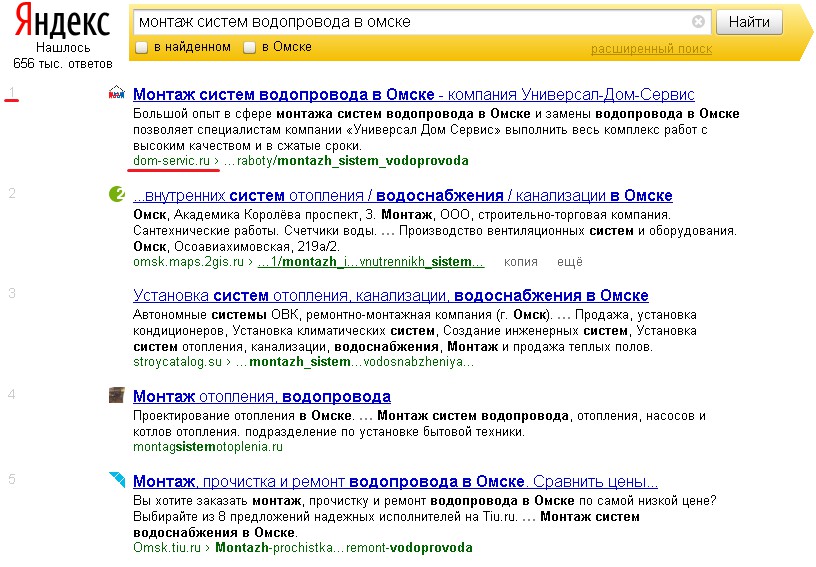Click the dom-servic.ru favicon beside the first result
This screenshot has width=816, height=567.
click(117, 93)
